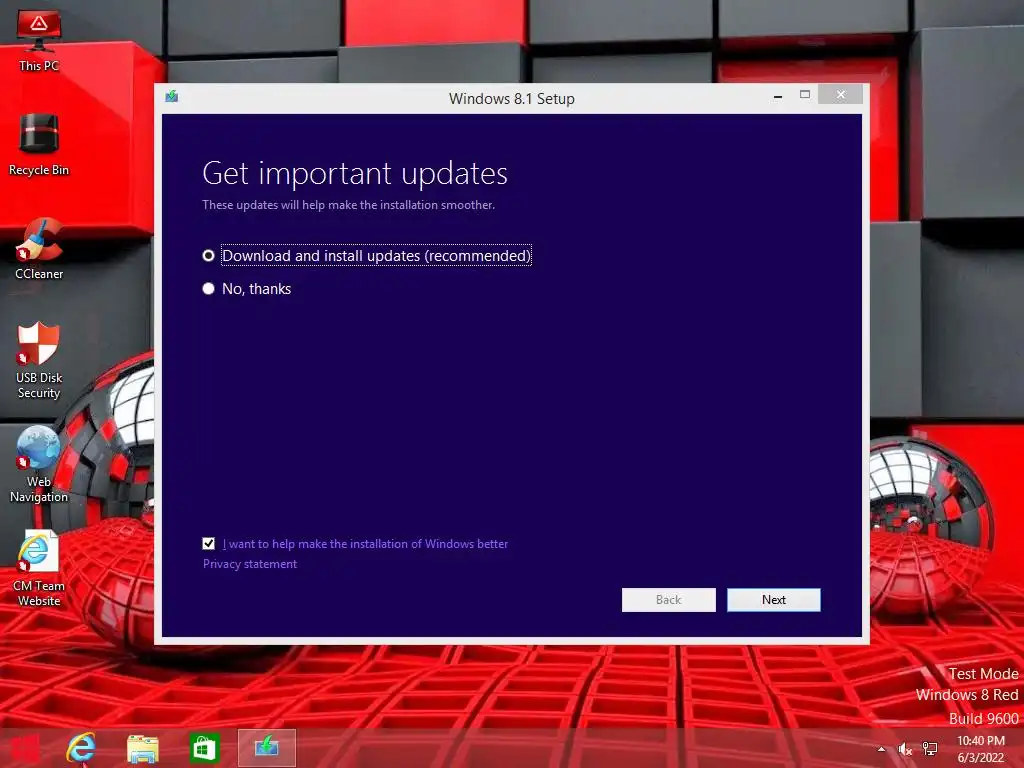Open the CM Team Website shortcut
The image size is (1024, 768).
39,568
